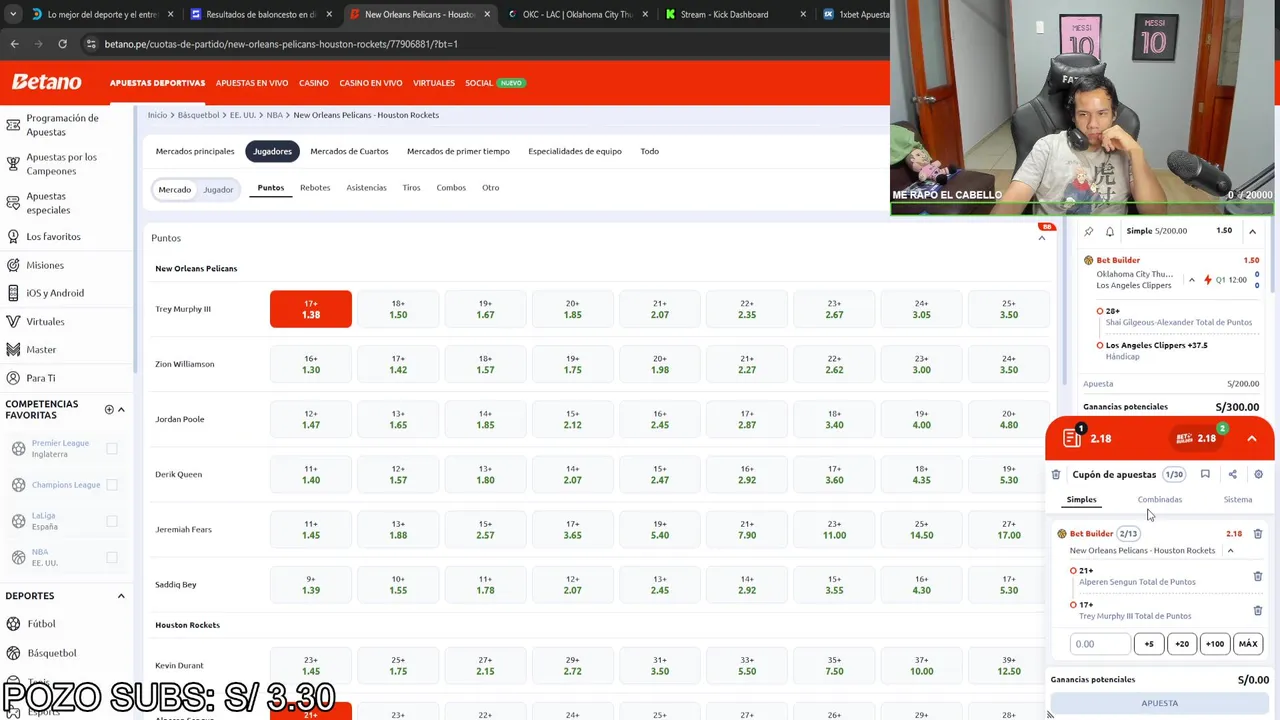Open the Apuestas especiales sidebar icon

[x=13, y=203]
